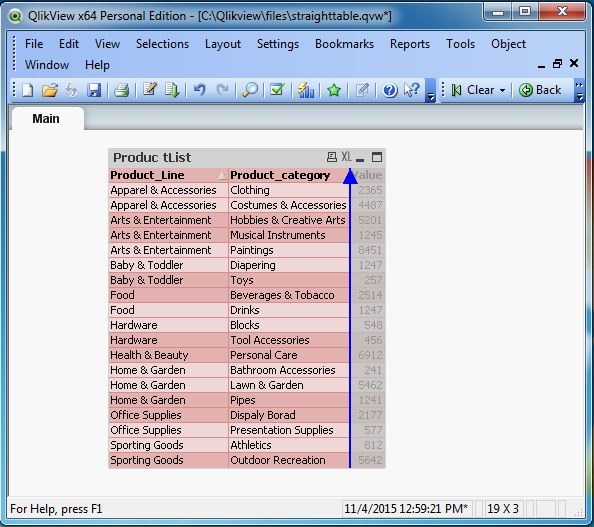Image resolution: width=594 pixels, height=527 pixels.
Task: Expand the Clear button dropdown arrow
Action: 502,91
